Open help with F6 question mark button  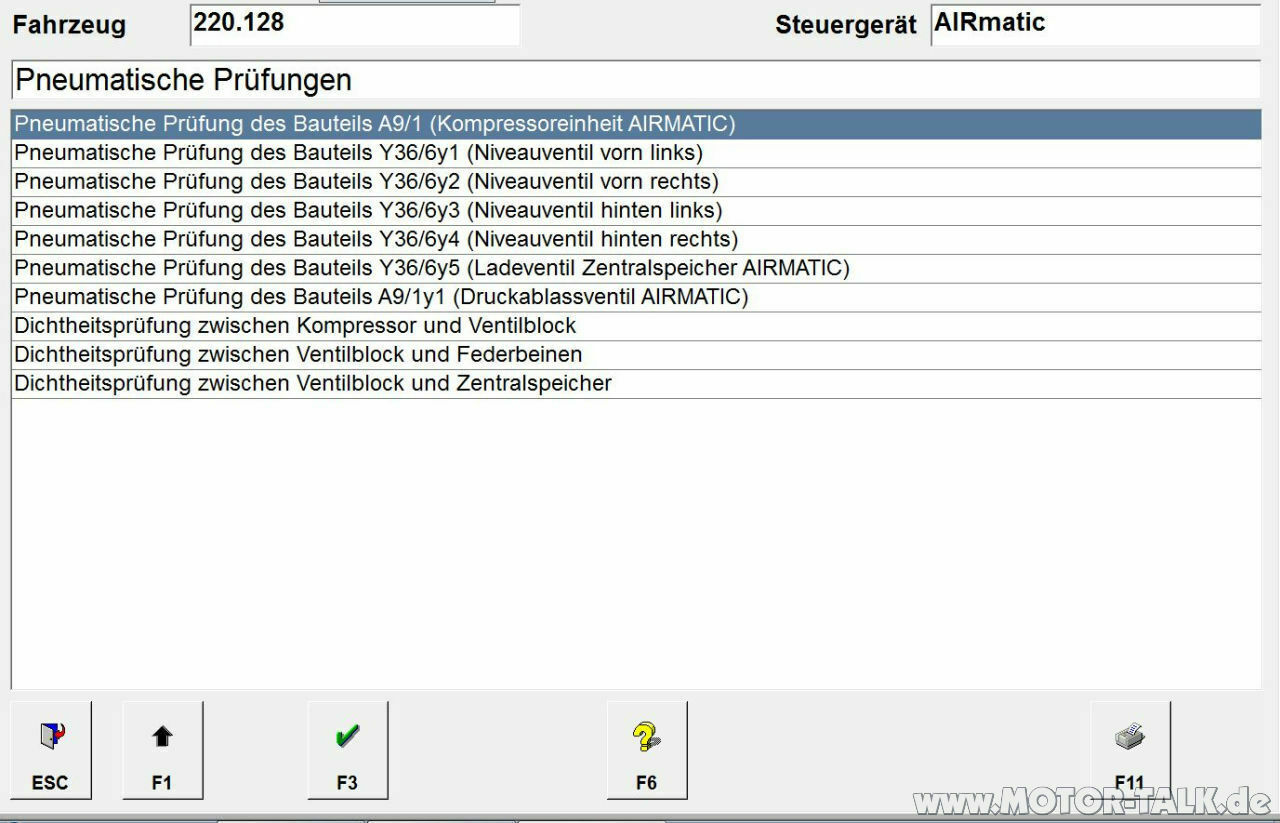pyautogui.click(x=647, y=750)
